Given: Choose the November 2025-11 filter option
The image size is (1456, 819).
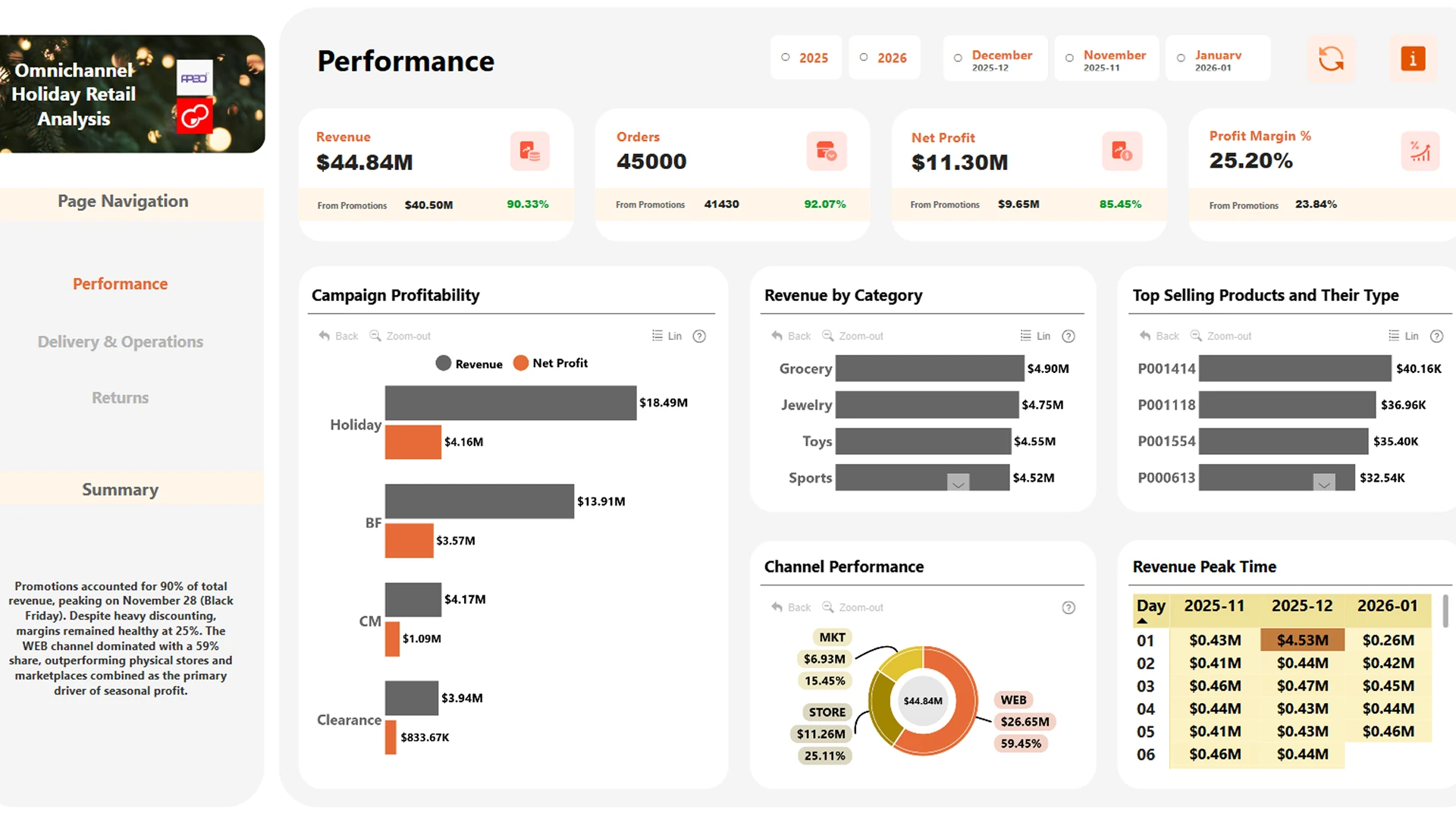Looking at the screenshot, I should [1069, 58].
